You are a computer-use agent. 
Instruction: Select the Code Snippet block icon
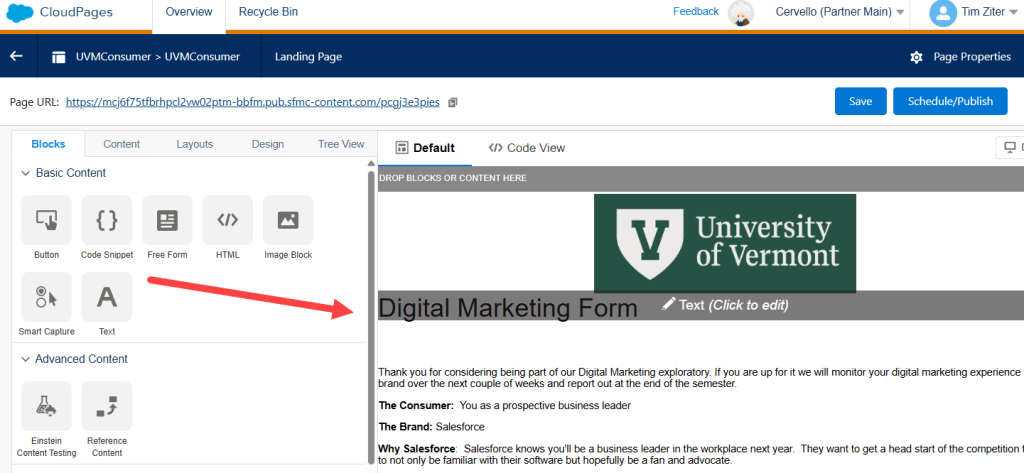(x=107, y=220)
